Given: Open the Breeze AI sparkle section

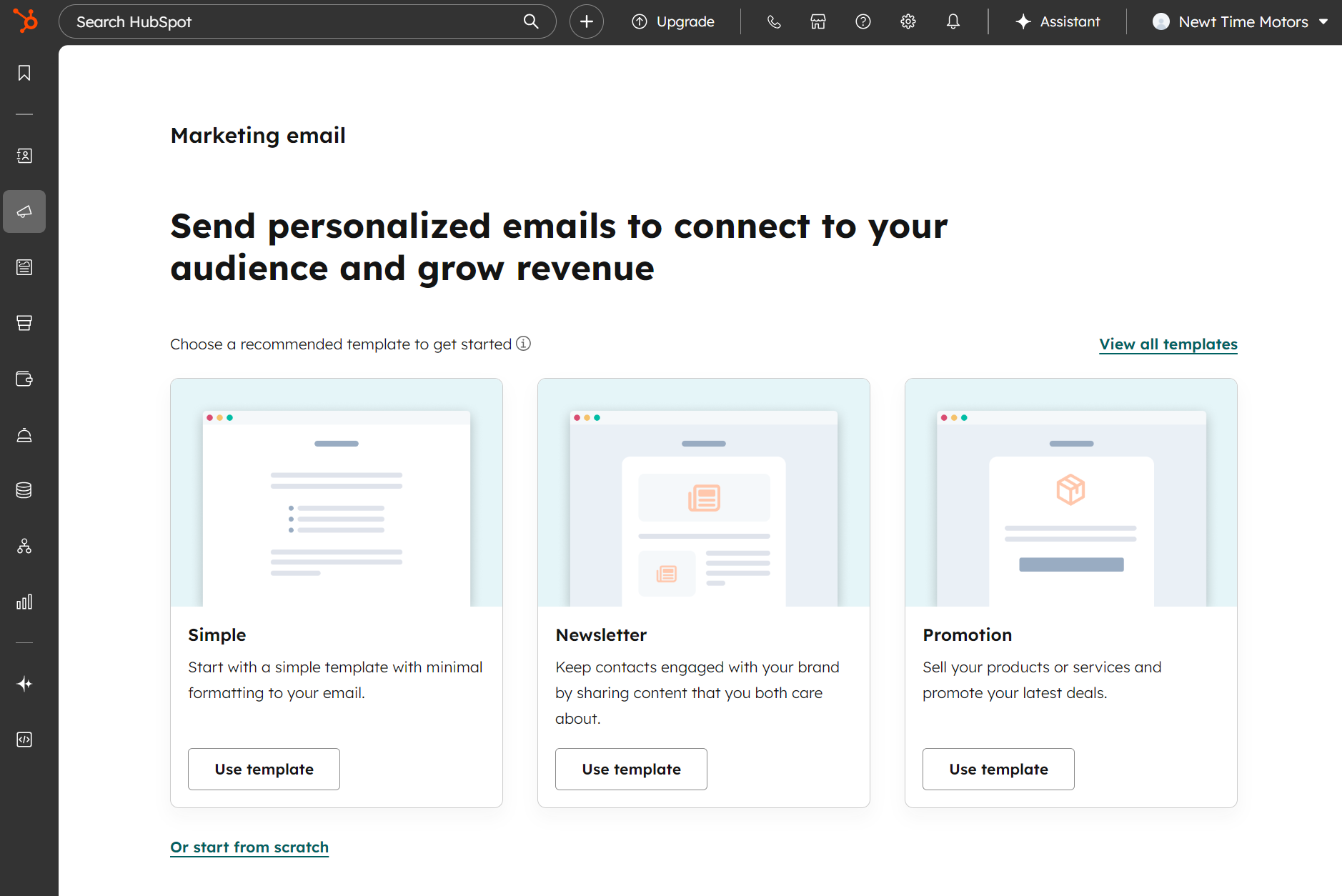Looking at the screenshot, I should click(x=24, y=683).
